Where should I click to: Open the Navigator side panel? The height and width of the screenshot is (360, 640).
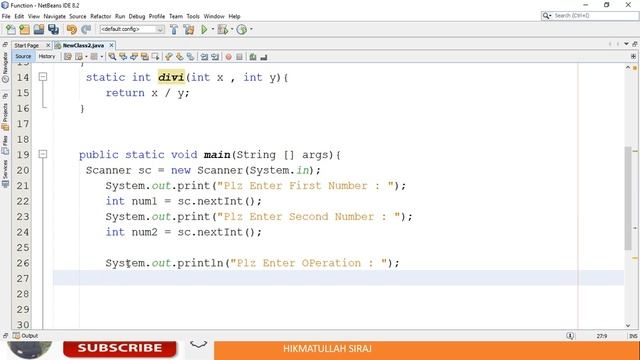[5, 67]
